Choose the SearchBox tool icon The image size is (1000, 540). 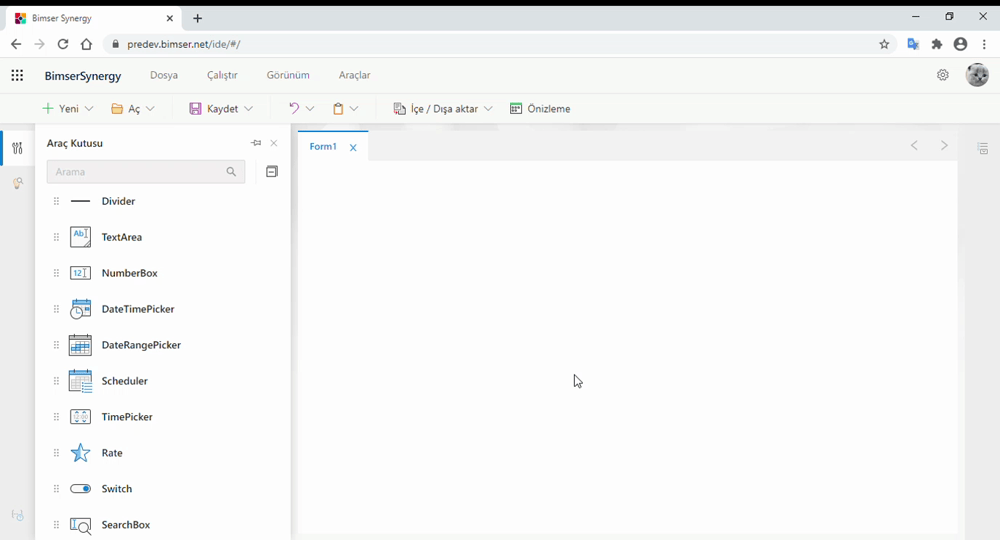(81, 525)
